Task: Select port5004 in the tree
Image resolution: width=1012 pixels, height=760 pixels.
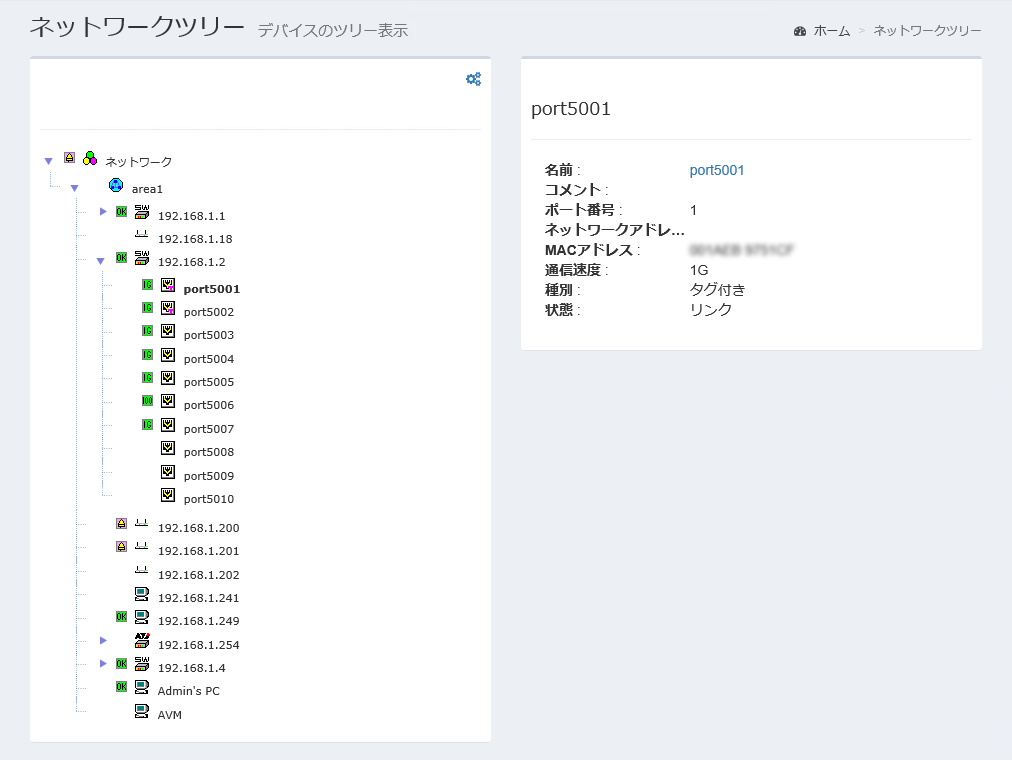Action: 208,359
